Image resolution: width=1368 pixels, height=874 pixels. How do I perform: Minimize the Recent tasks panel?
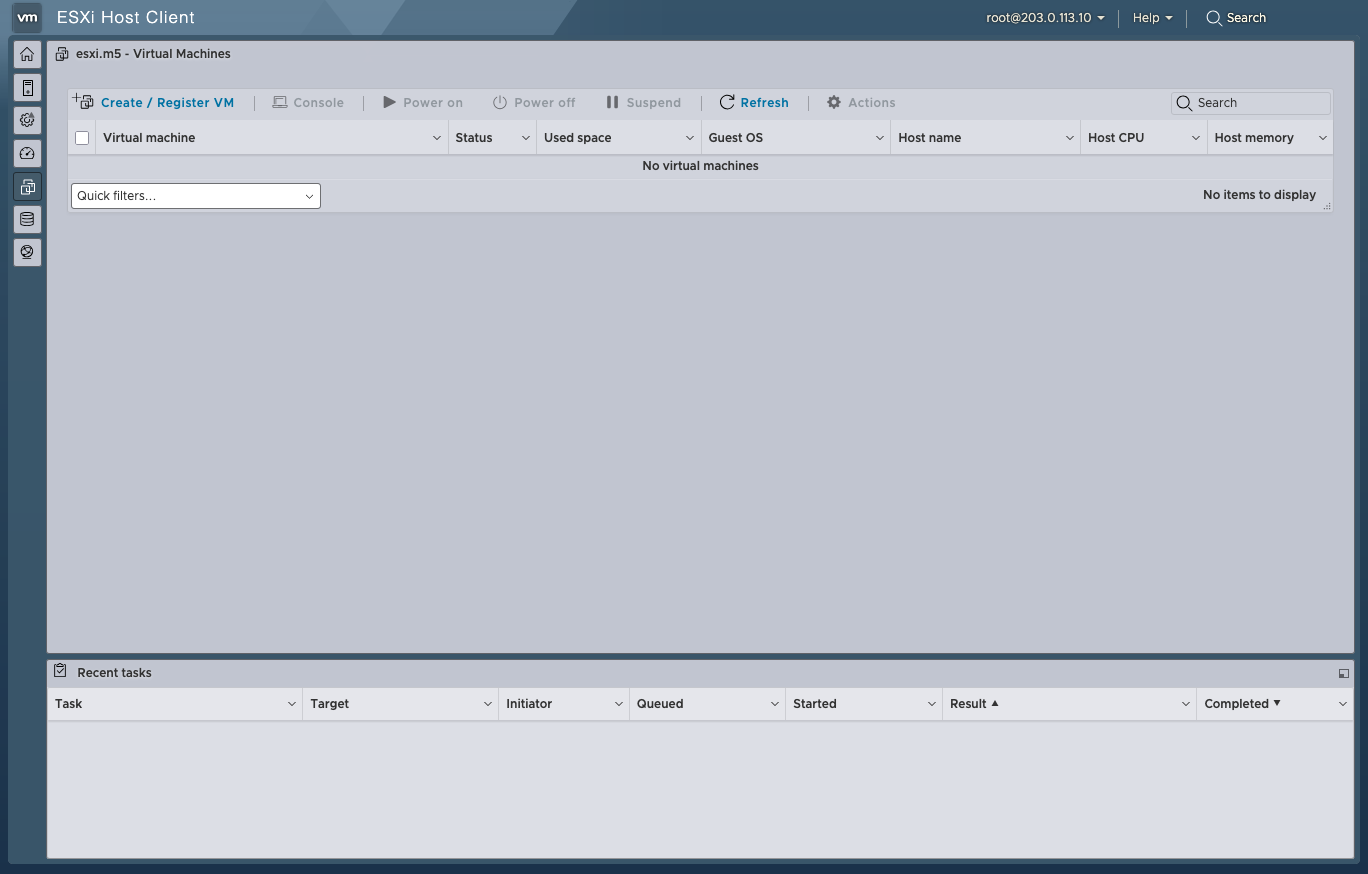point(1343,673)
